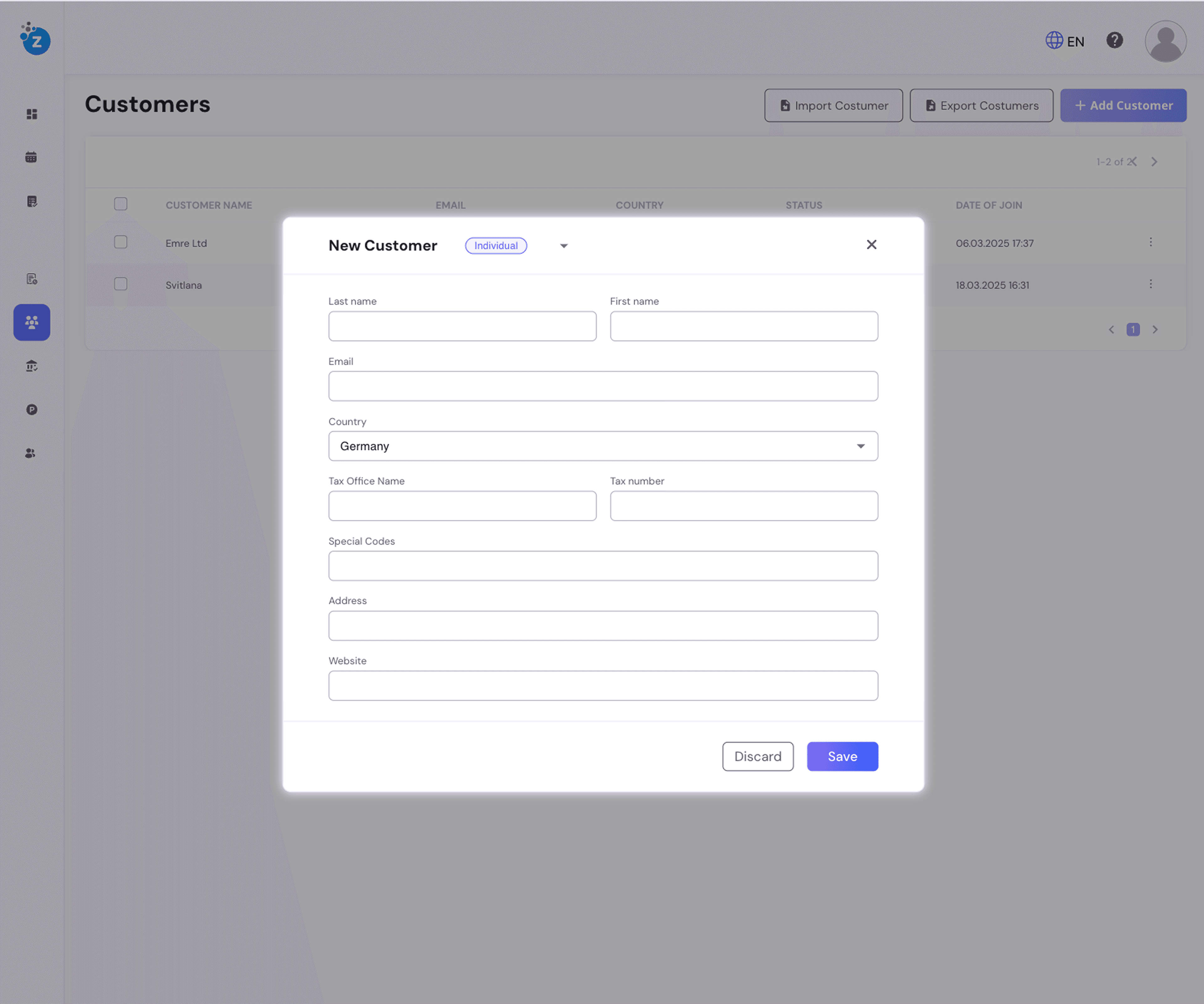Click the Save button
Screen dimensions: 1204x1004
(x=842, y=756)
